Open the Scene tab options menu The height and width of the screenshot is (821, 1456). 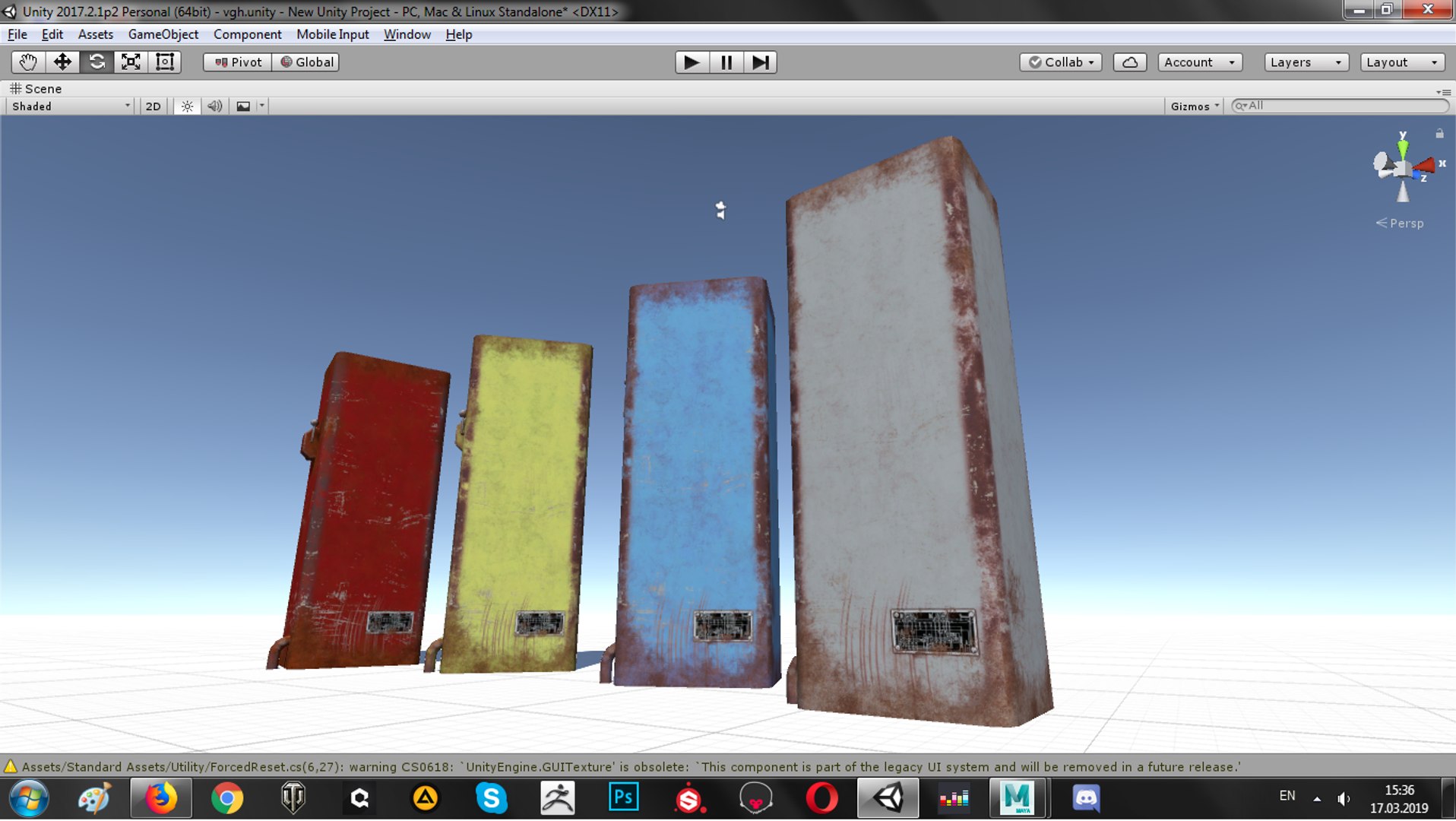click(1444, 91)
